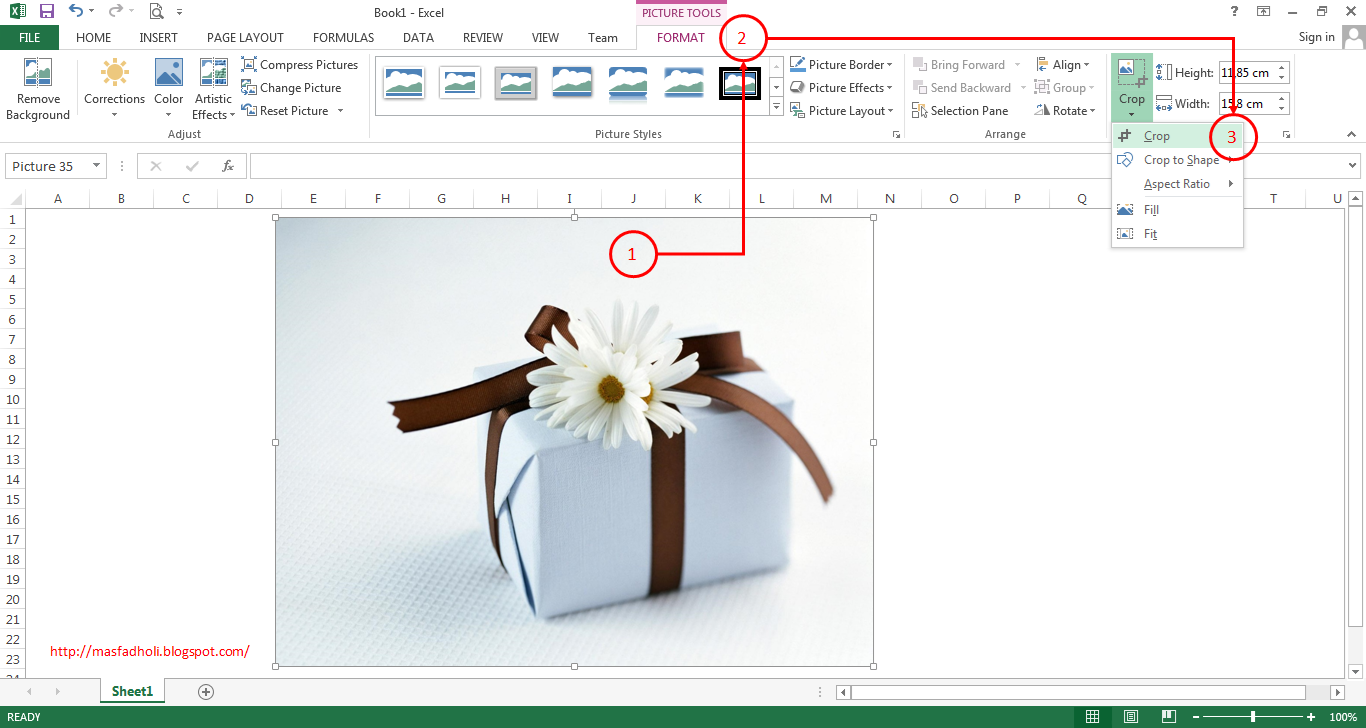Image resolution: width=1366 pixels, height=728 pixels.
Task: Switch to Page Break Preview in status bar
Action: click(1167, 717)
